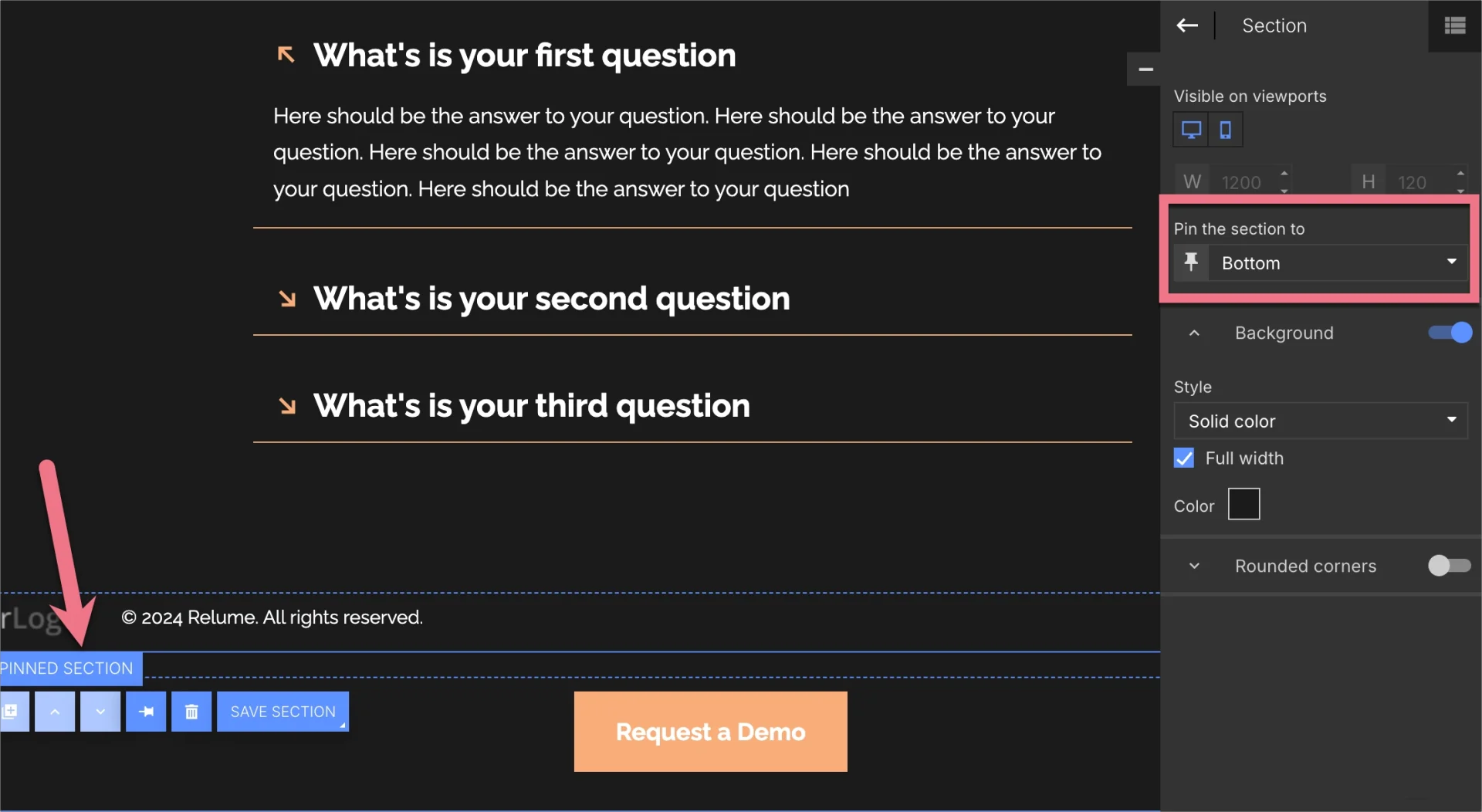
Task: Toggle mobile viewport visibility icon
Action: (1226, 129)
